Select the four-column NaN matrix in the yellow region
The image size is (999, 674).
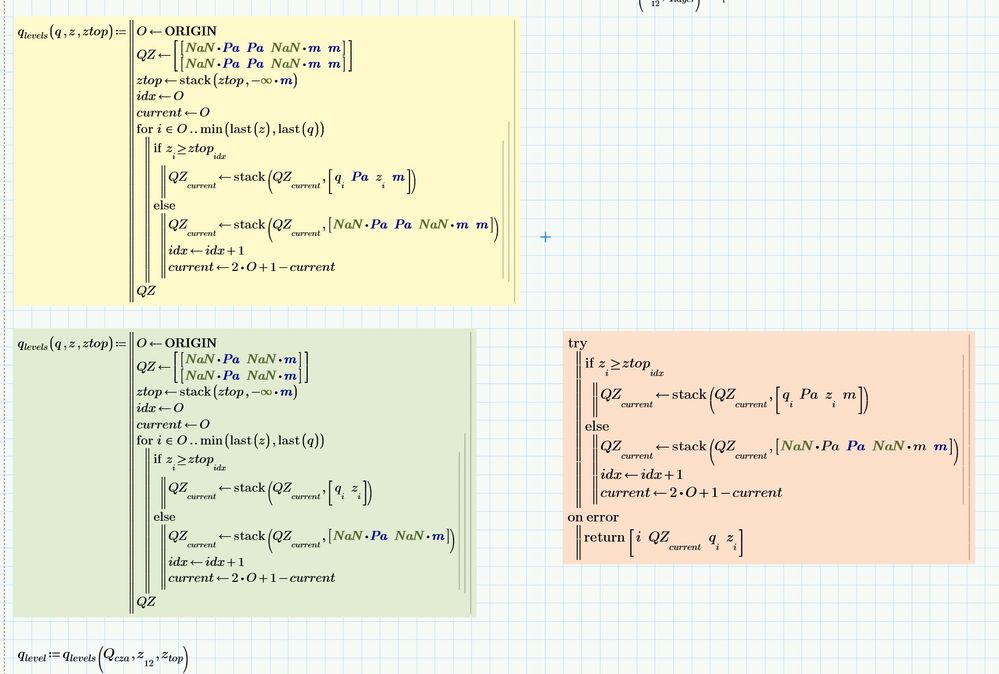pyautogui.click(x=263, y=55)
